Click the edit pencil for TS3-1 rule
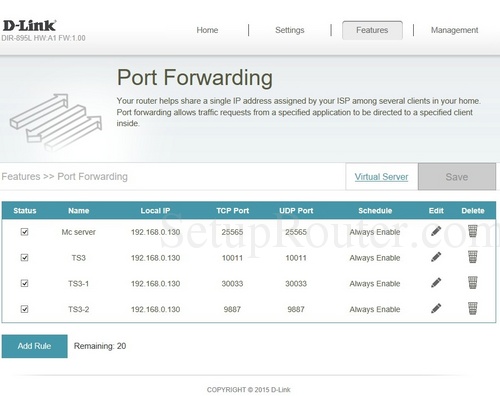 click(x=436, y=283)
